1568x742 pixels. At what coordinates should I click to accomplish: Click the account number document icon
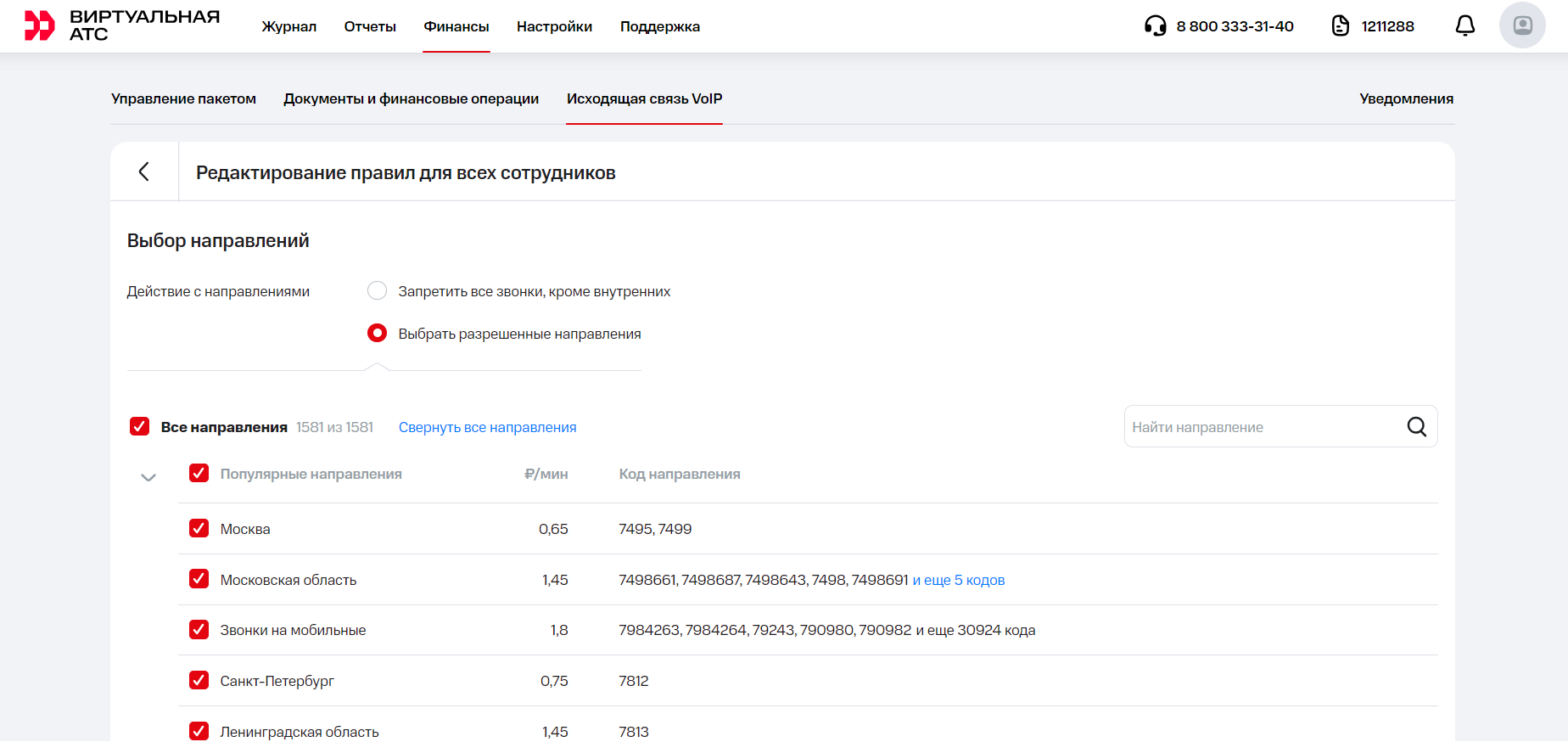pos(1340,26)
